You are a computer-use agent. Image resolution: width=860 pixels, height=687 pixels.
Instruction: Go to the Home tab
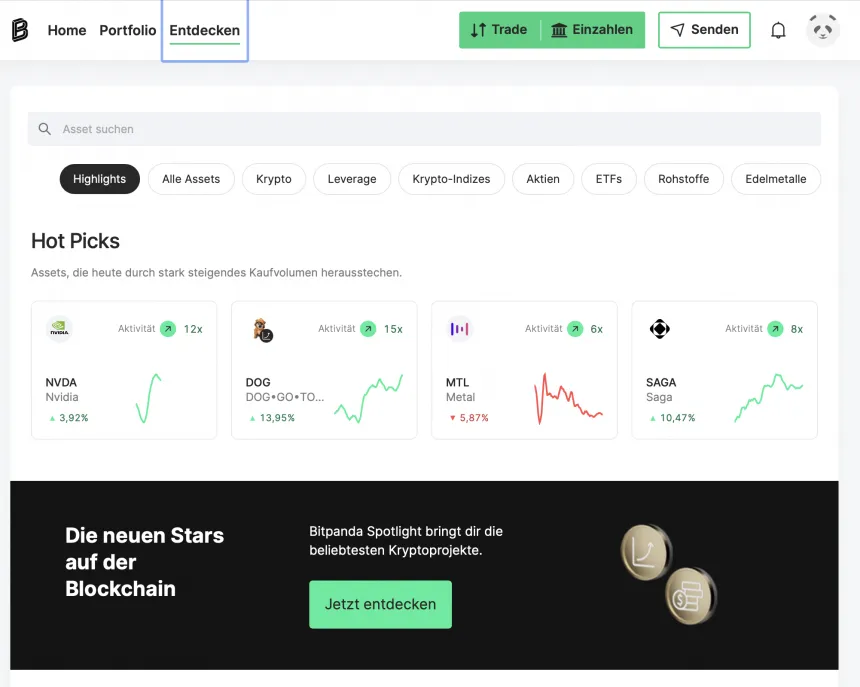(x=67, y=30)
